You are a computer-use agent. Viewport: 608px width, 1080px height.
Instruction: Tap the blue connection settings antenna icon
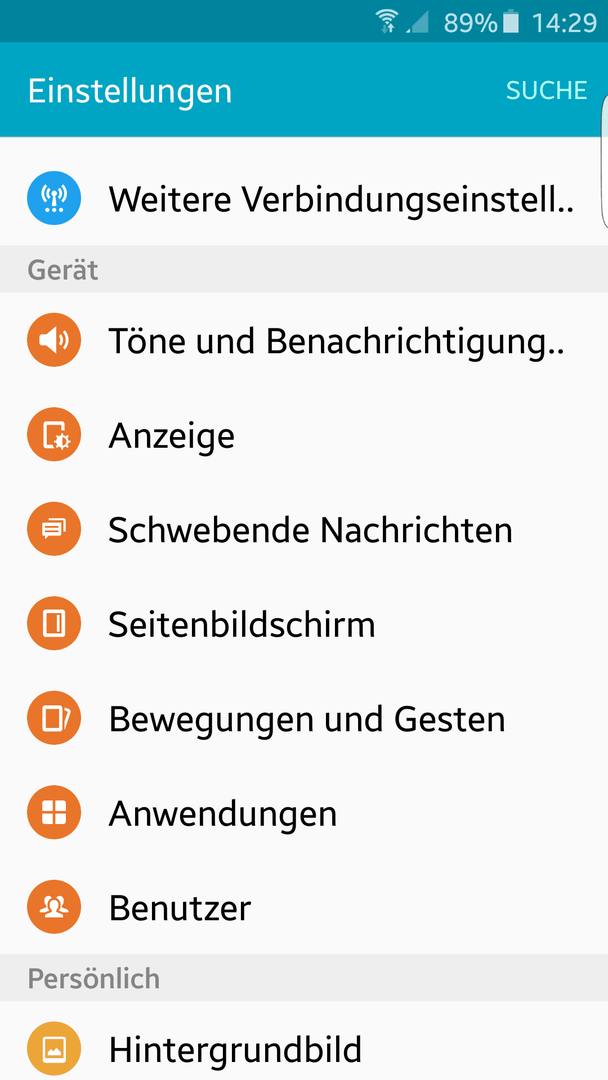(54, 198)
